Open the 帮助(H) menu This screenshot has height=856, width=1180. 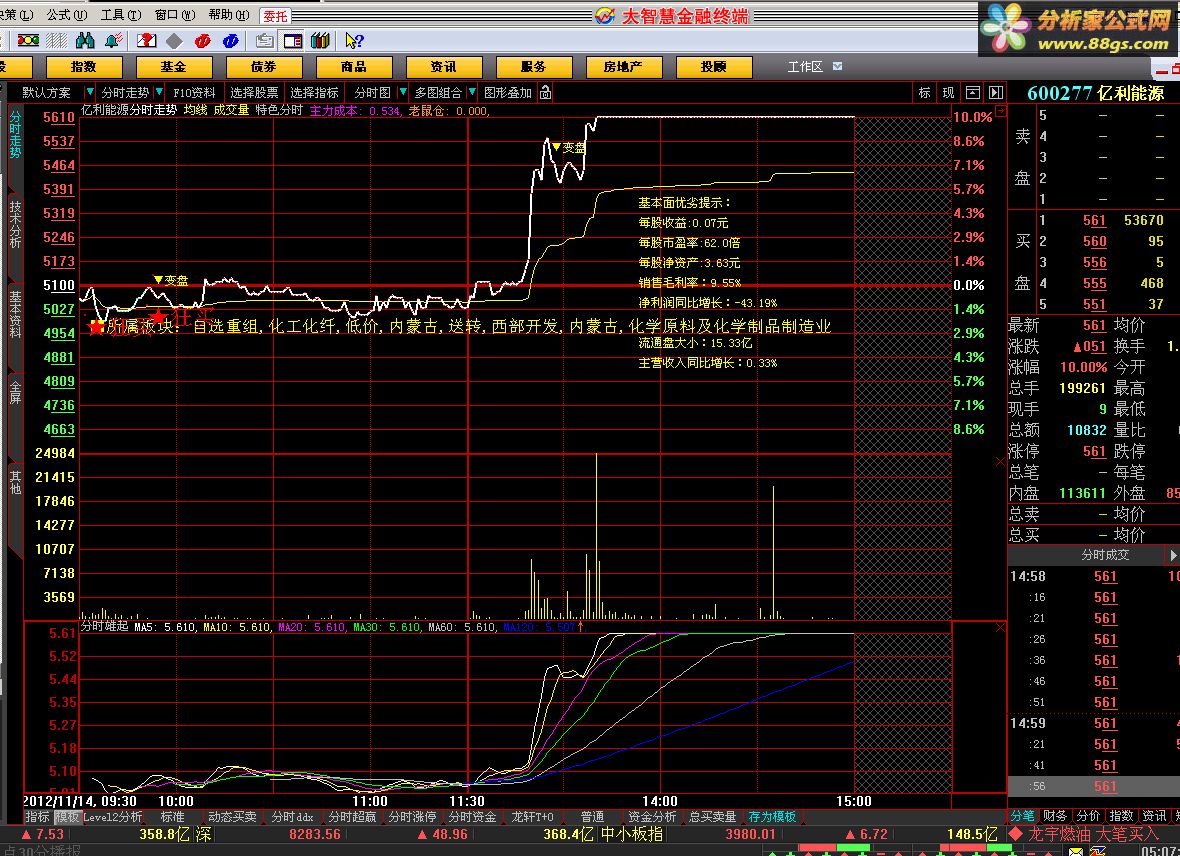click(x=229, y=14)
